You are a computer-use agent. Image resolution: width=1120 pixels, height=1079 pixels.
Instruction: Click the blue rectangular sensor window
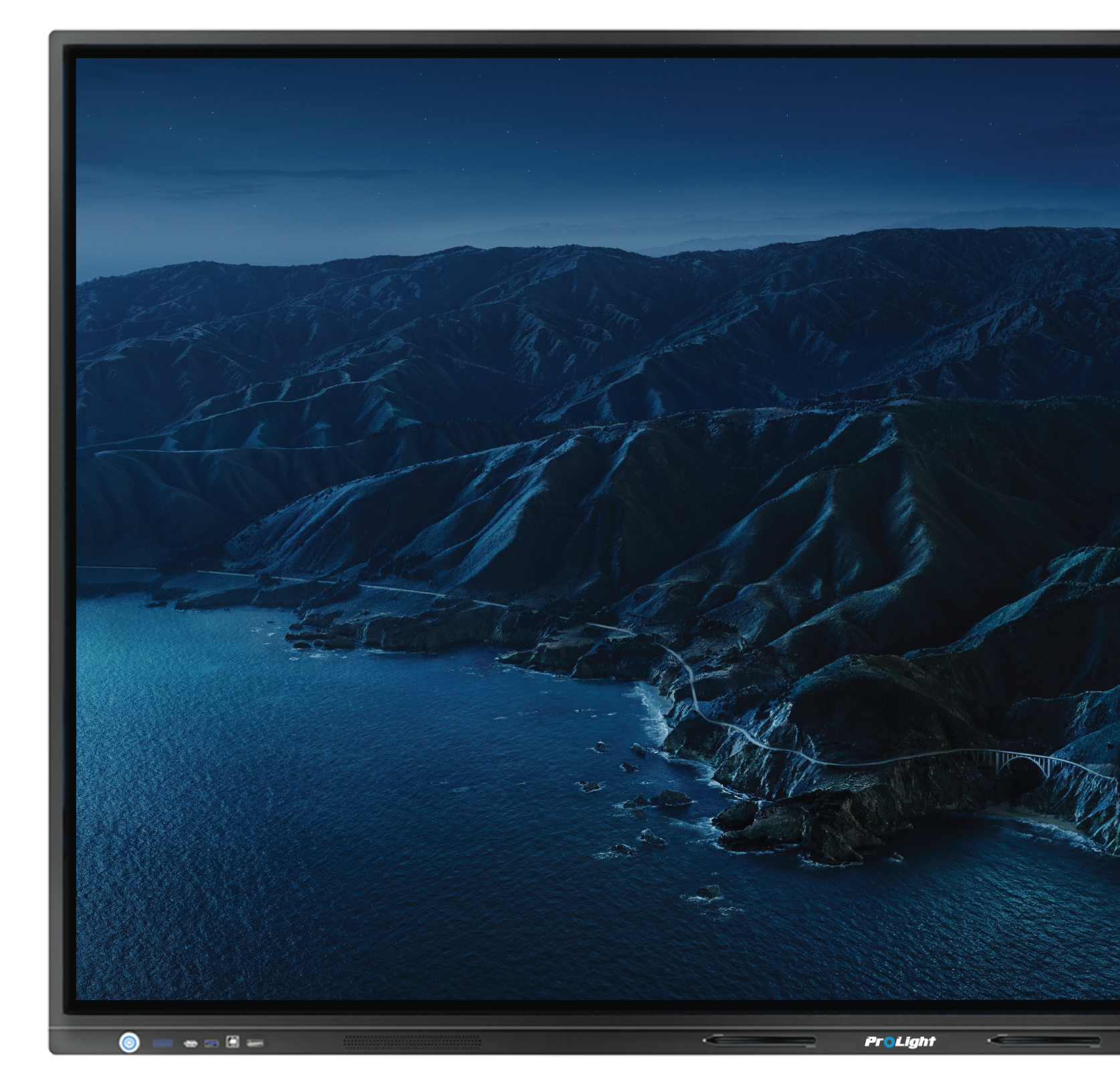162,1042
